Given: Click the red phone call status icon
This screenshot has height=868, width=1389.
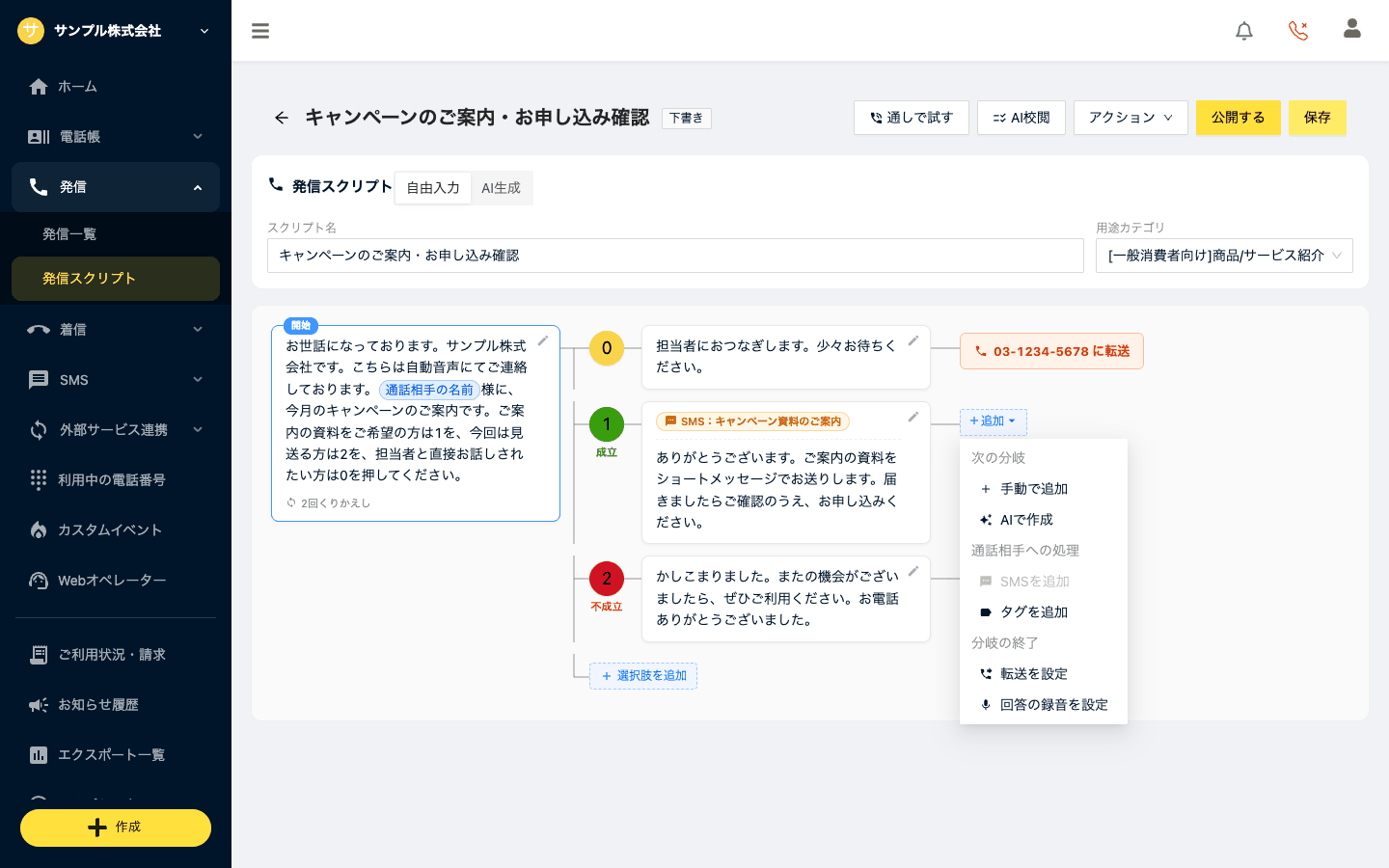Looking at the screenshot, I should coord(1298,31).
